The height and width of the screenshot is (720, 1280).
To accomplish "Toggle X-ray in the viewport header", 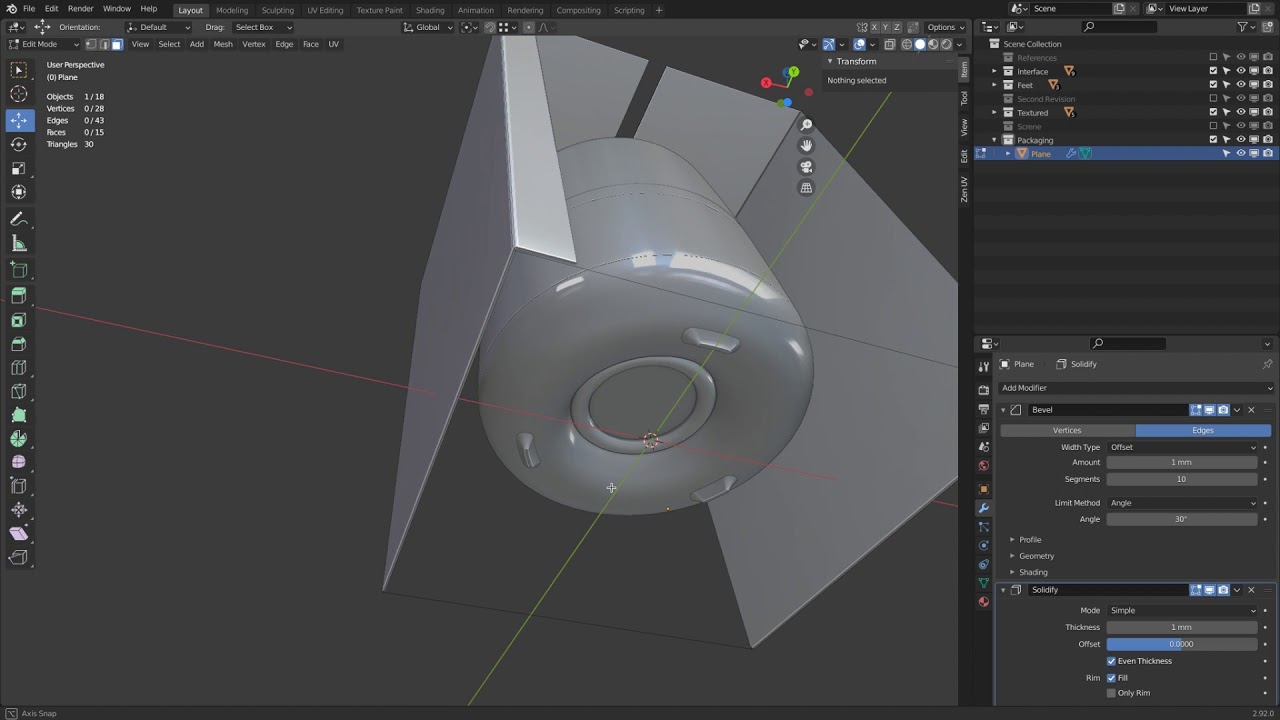I will point(889,44).
